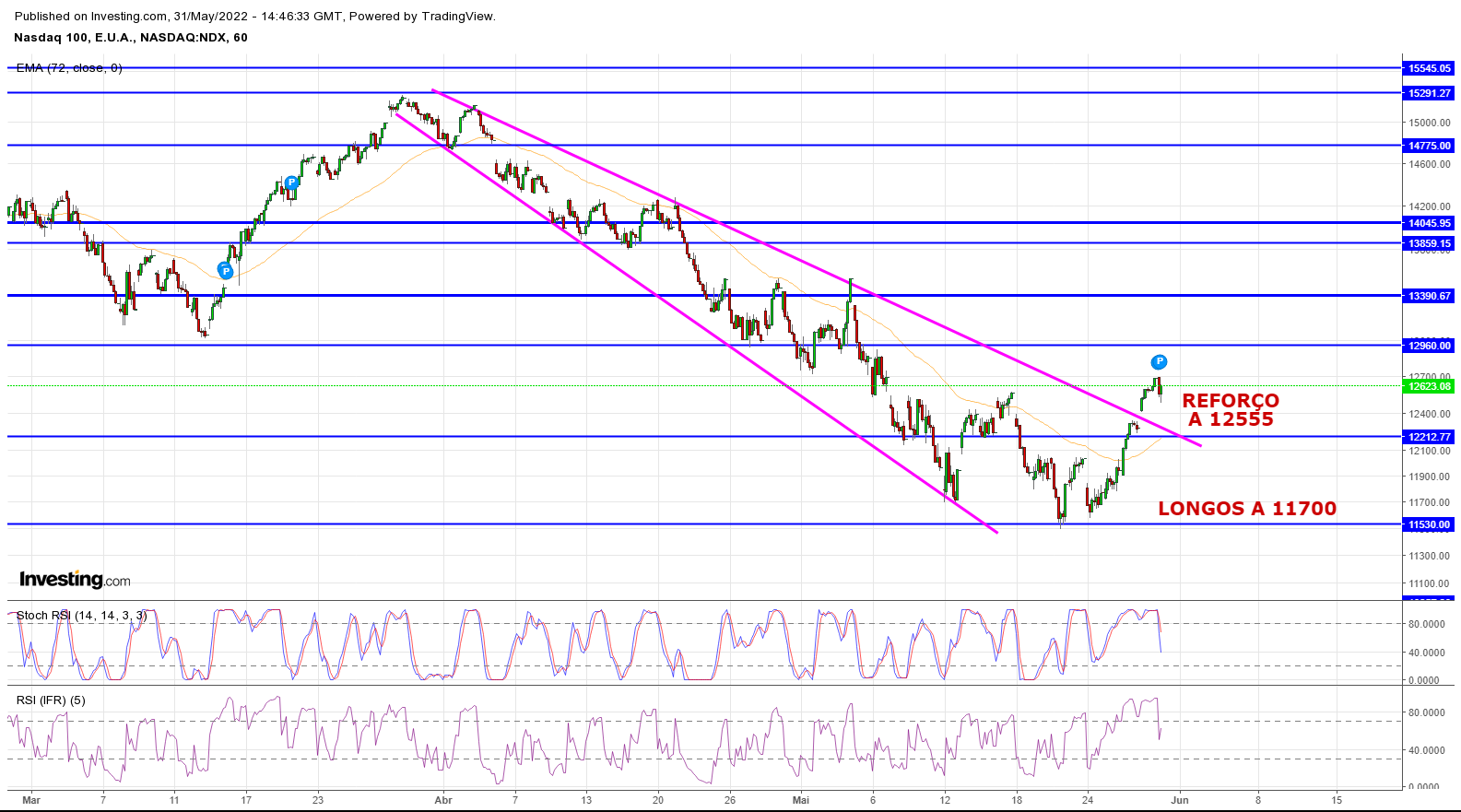Click the 15000.00 tick on the price axis
Screen dimensions: 1461x812
(1429, 123)
